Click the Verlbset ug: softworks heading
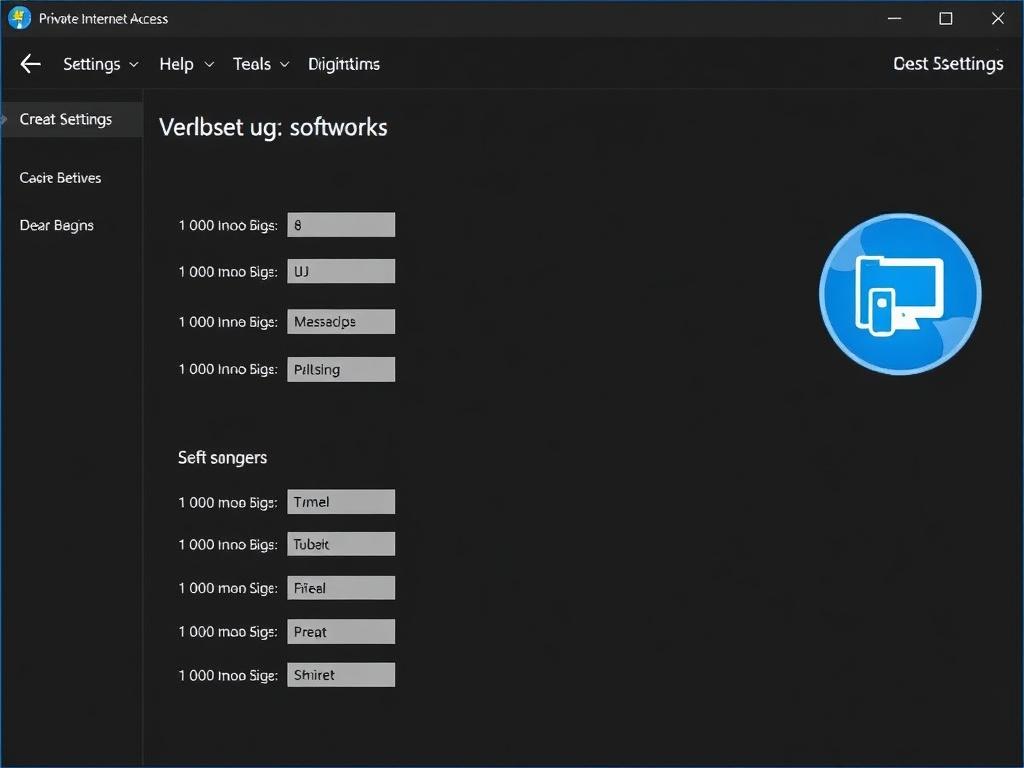 [273, 127]
